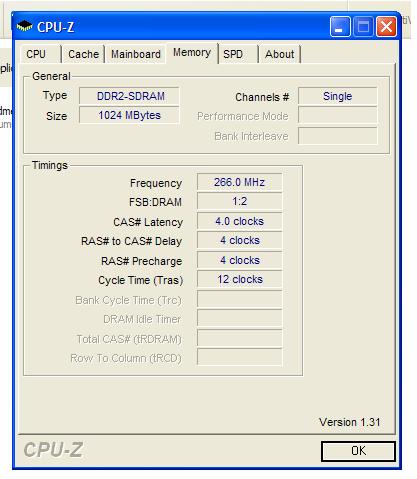Minimize the CPU-Z window
The image size is (417, 479).
coord(340,26)
